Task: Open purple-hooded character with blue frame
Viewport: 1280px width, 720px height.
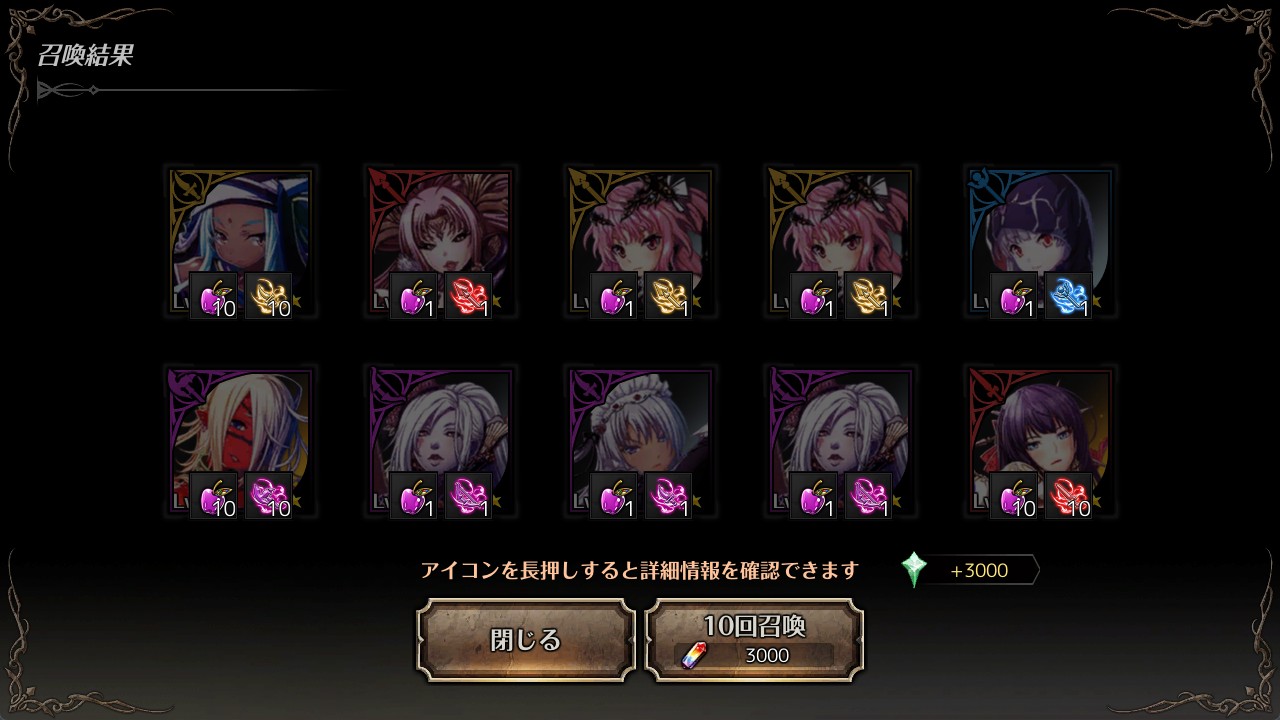Action: (x=1040, y=242)
